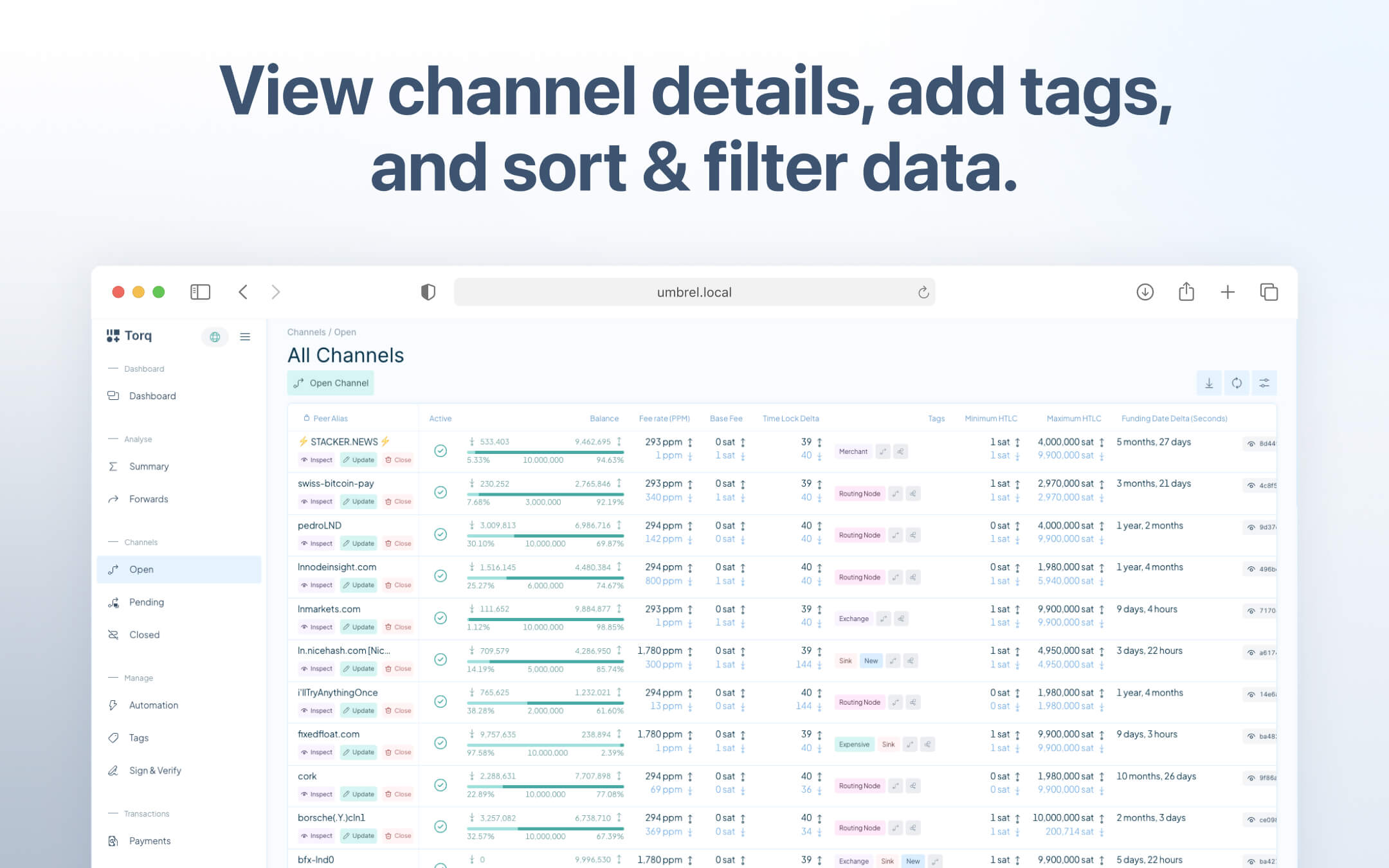Collapse the Manage sidebar section
This screenshot has height=868, width=1389.
pos(131,678)
